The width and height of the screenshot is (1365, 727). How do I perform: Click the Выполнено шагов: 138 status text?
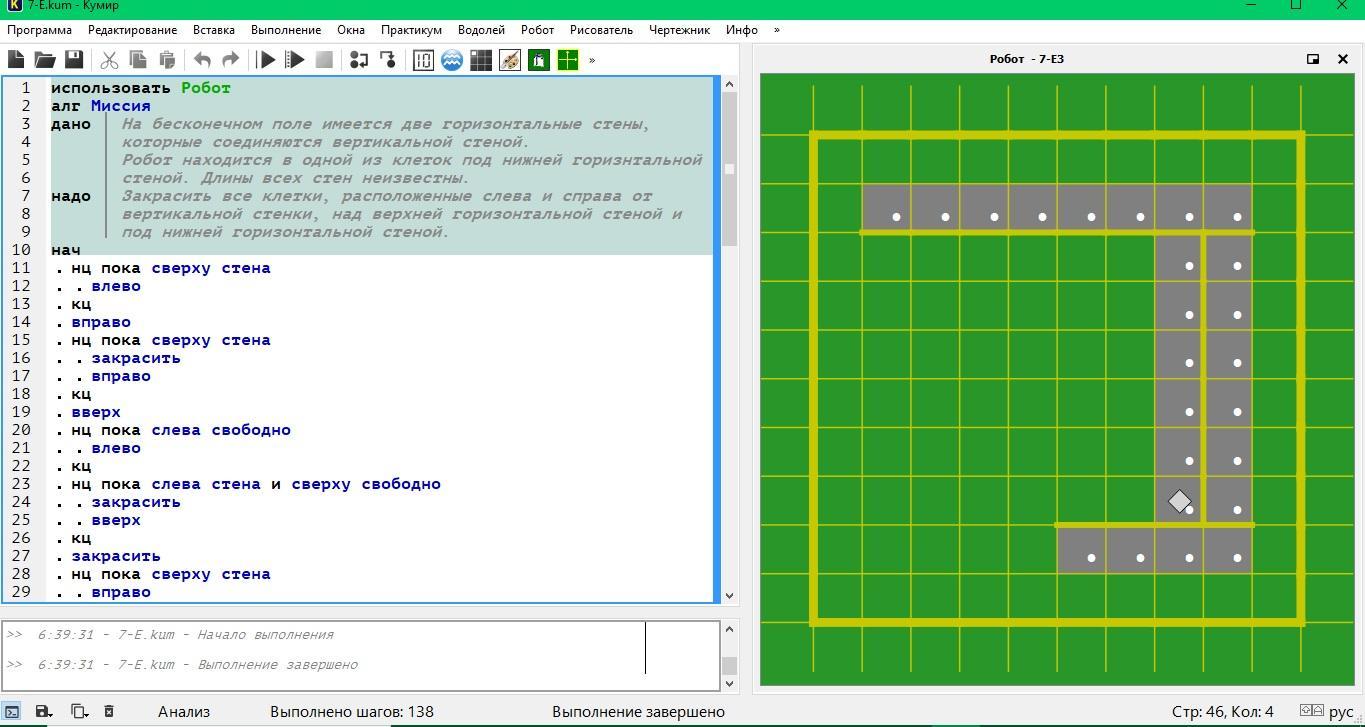point(352,712)
